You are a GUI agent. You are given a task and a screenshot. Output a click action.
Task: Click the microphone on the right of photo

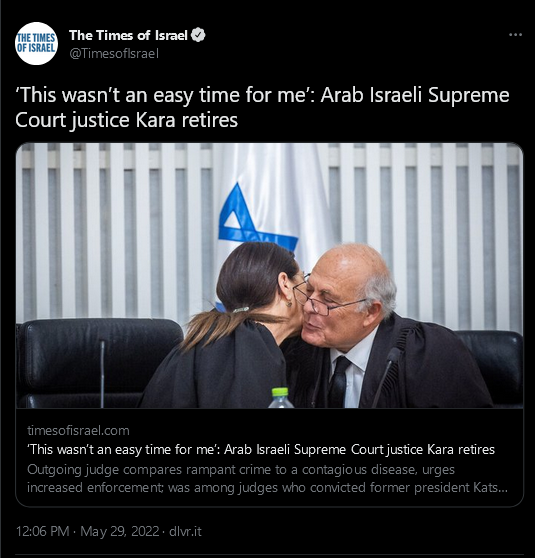(x=387, y=377)
